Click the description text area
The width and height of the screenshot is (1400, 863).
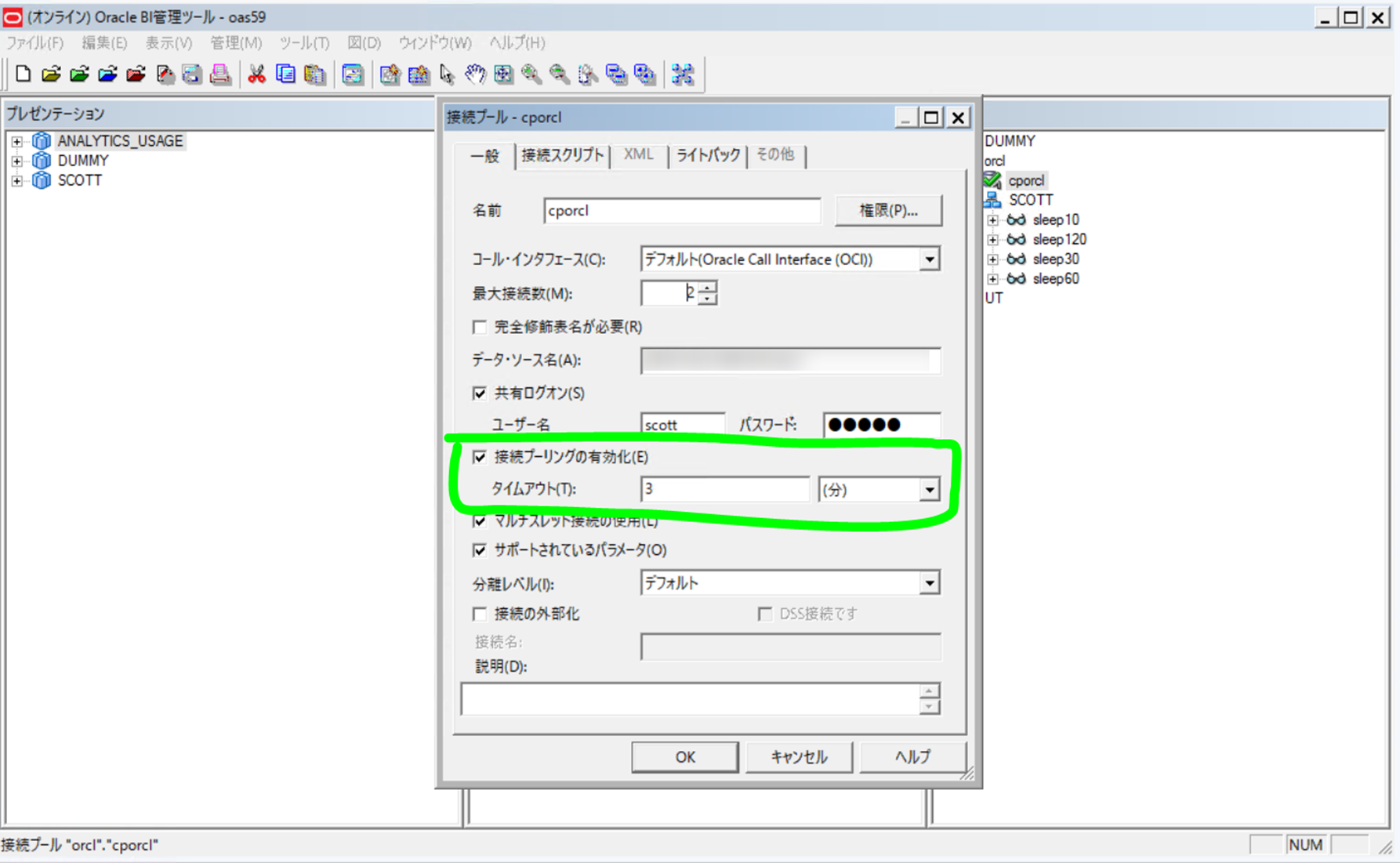pyautogui.click(x=692, y=699)
